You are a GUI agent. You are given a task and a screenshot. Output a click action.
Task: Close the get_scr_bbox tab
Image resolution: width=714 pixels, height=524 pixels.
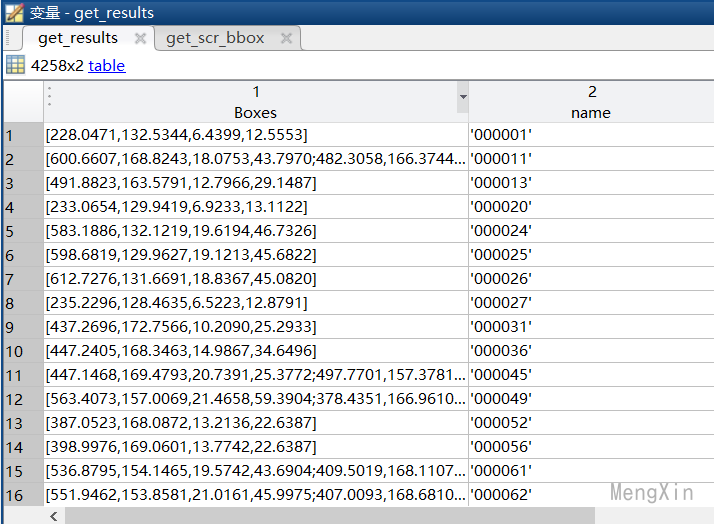tap(286, 38)
